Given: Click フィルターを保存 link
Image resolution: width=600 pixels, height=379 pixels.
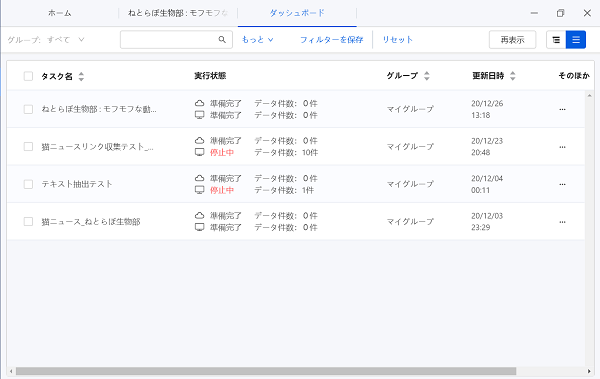Looking at the screenshot, I should pyautogui.click(x=331, y=39).
